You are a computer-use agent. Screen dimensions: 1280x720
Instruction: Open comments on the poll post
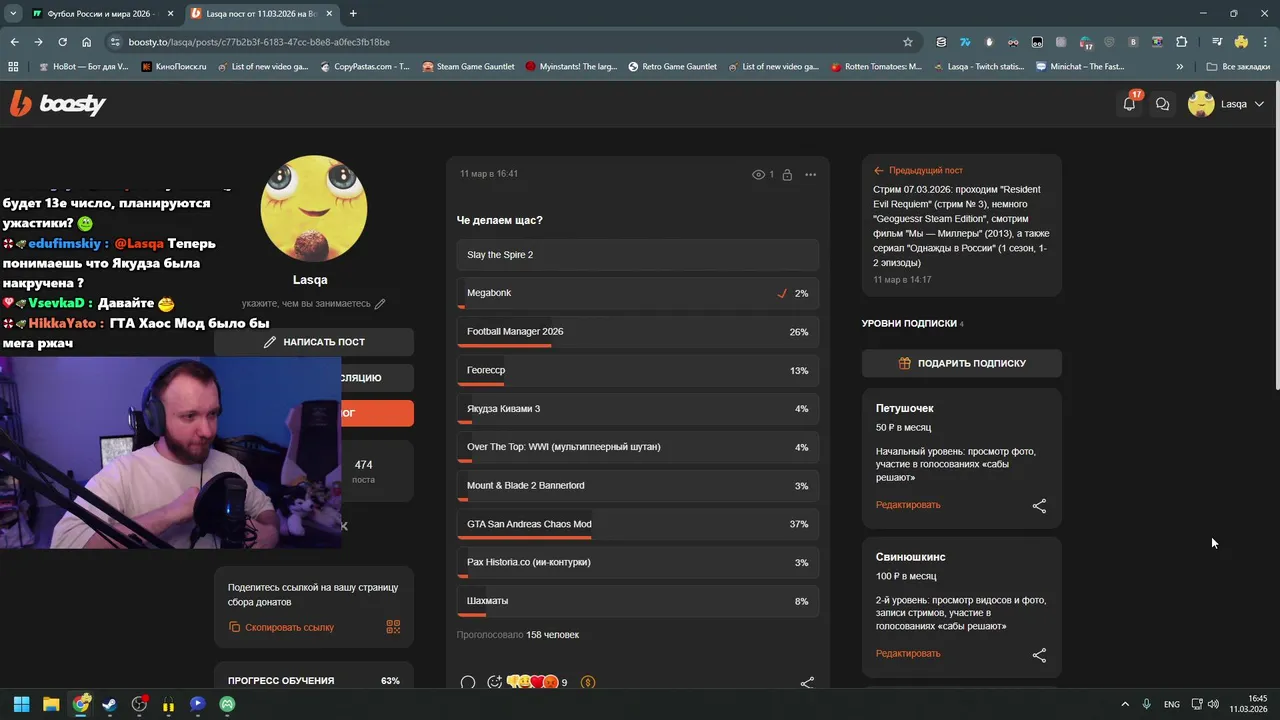point(467,683)
